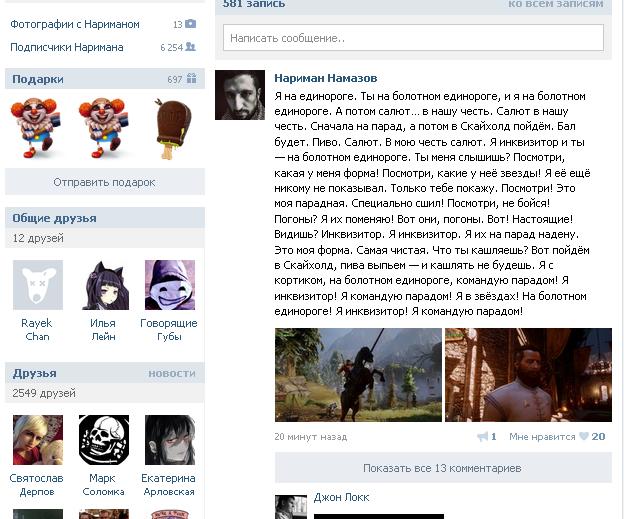The image size is (631, 519).
Task: Open Екатерина Арловская avatar
Action: 170,440
